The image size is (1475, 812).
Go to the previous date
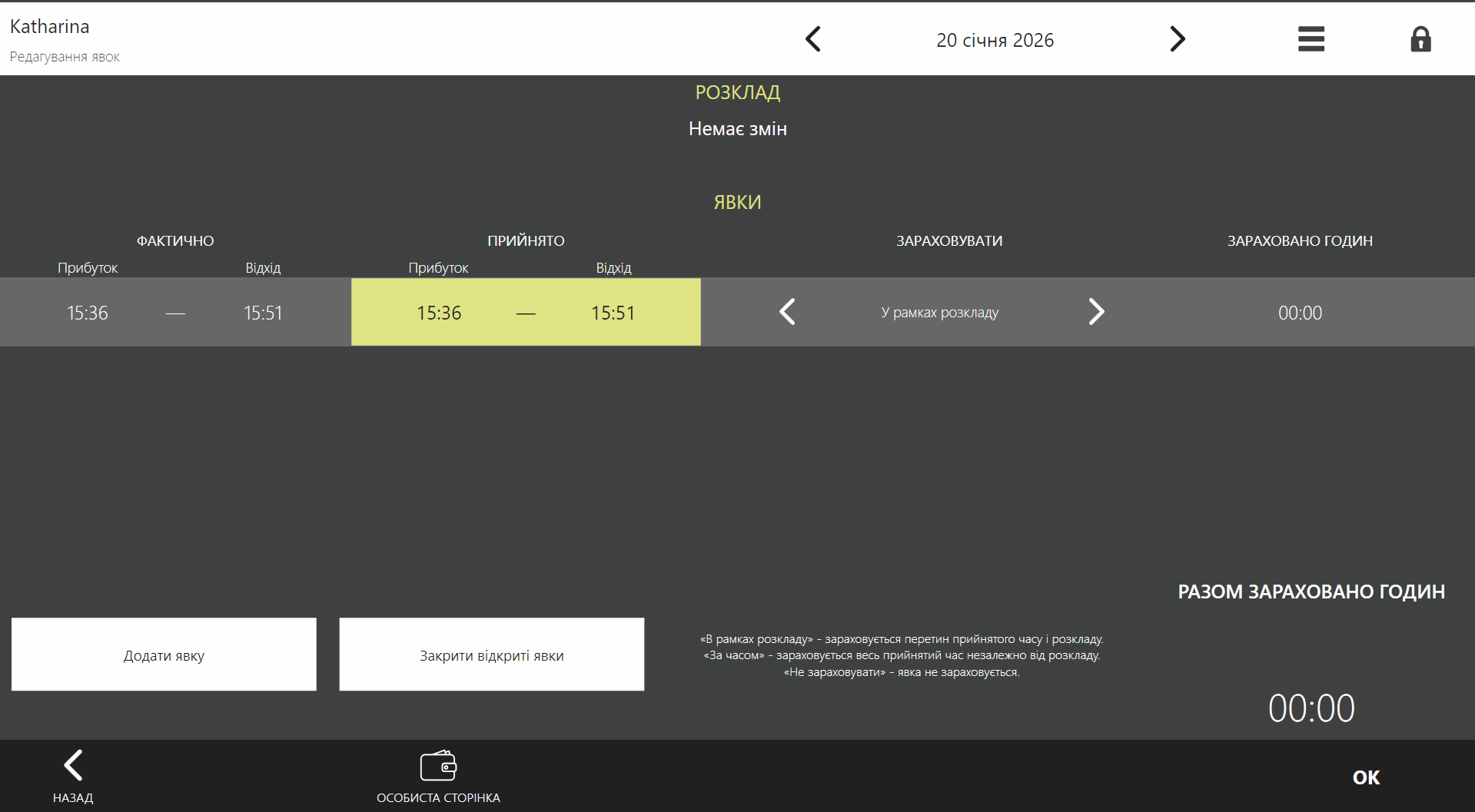pyautogui.click(x=813, y=39)
